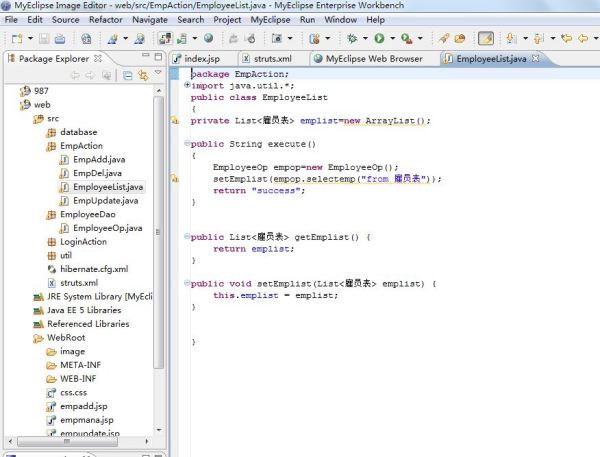Expand the folded import statements
Screen dimensions: 600x457
[187, 85]
